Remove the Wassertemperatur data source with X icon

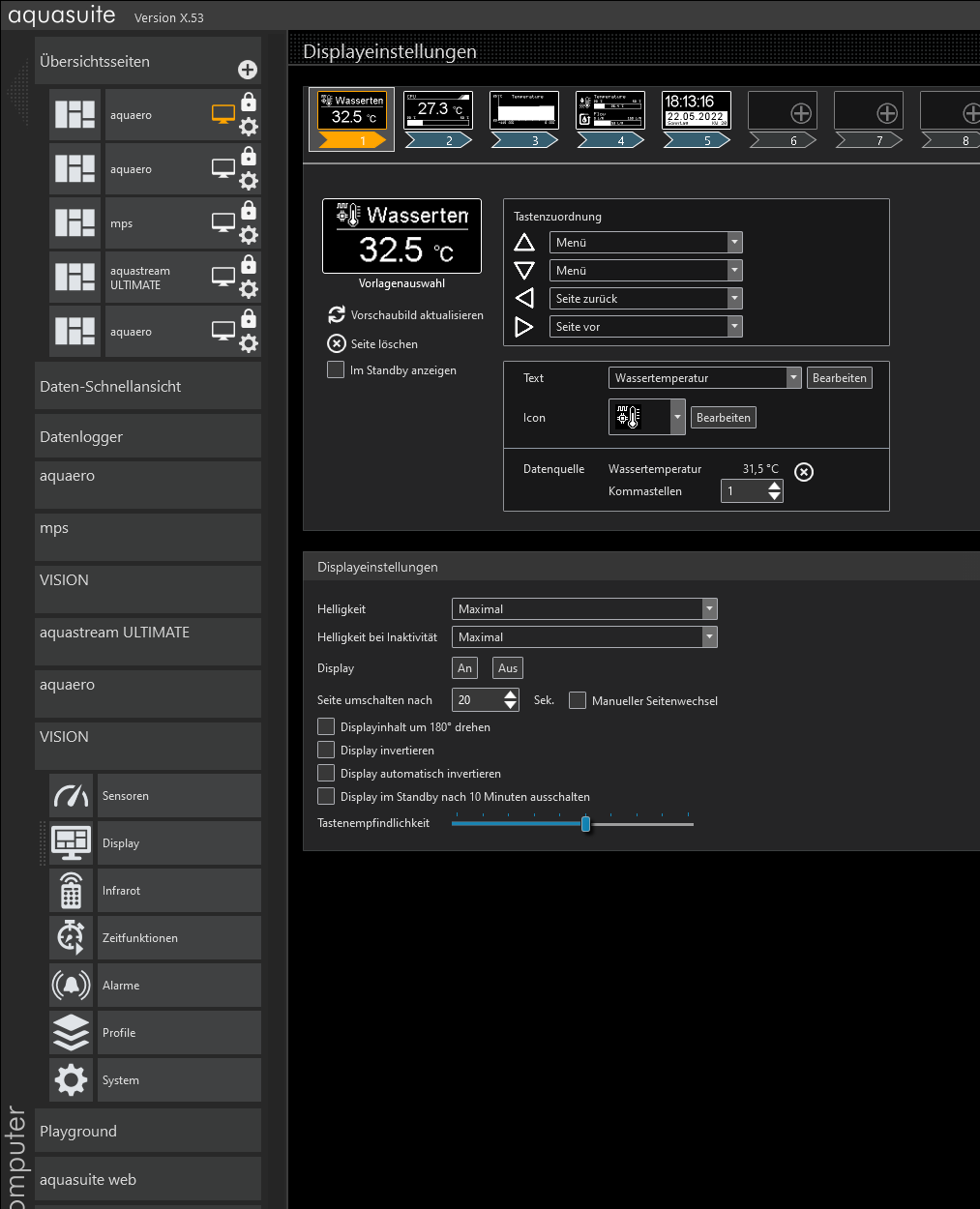click(804, 472)
